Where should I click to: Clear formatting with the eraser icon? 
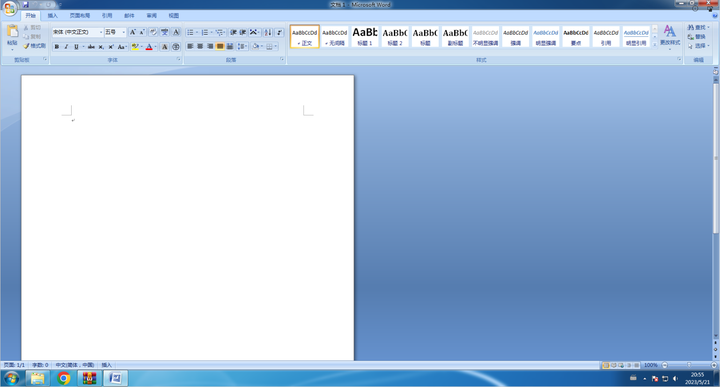[x=153, y=32]
